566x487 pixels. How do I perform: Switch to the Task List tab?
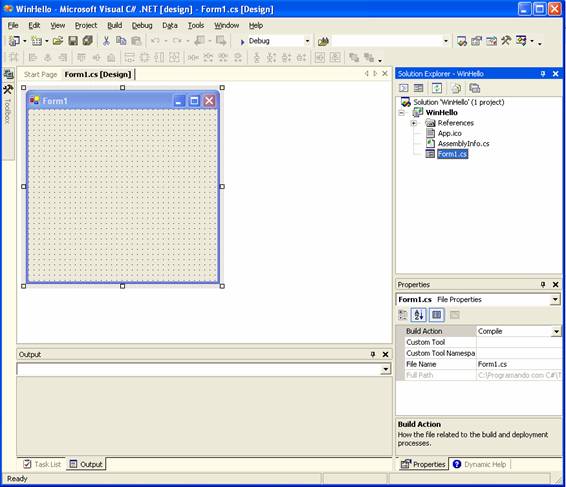pyautogui.click(x=42, y=464)
